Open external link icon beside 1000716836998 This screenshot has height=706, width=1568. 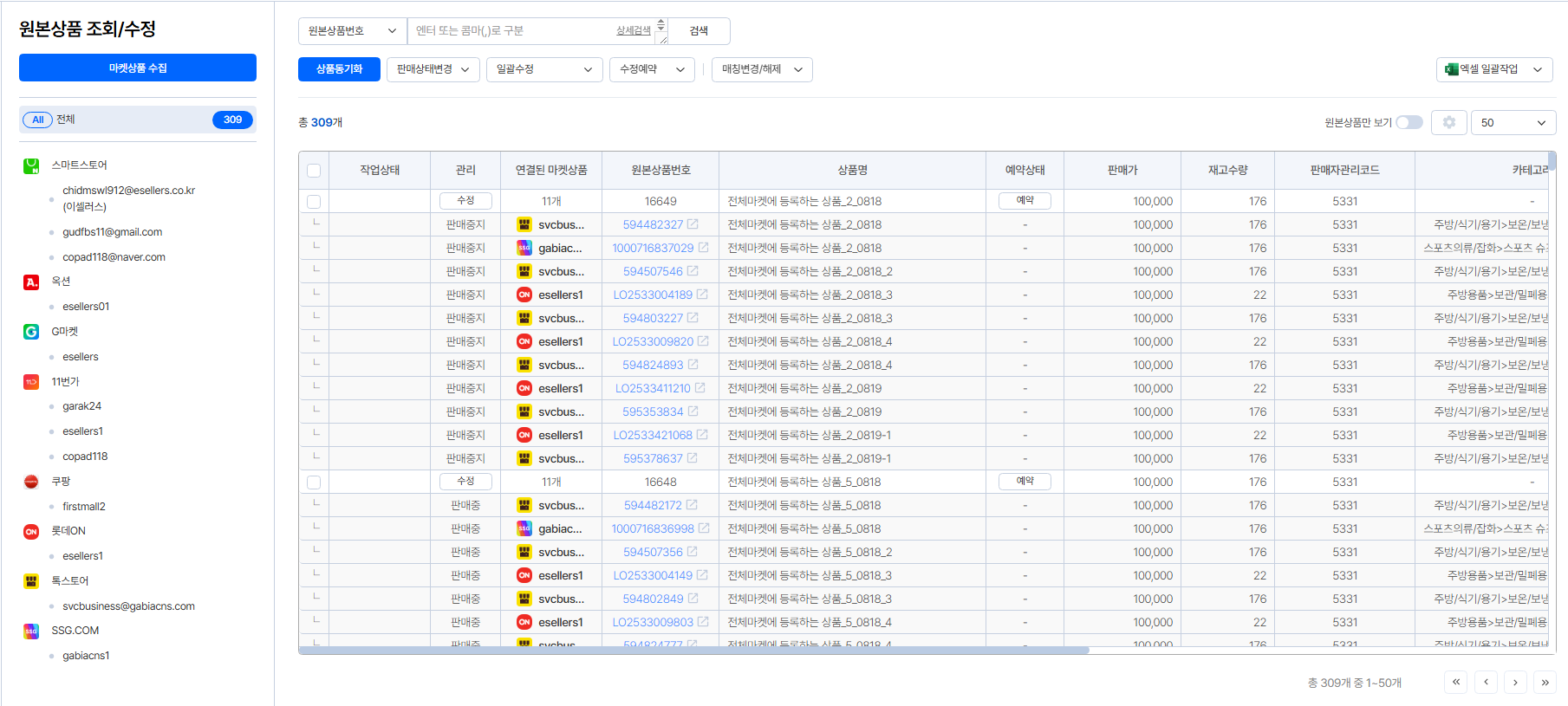704,528
